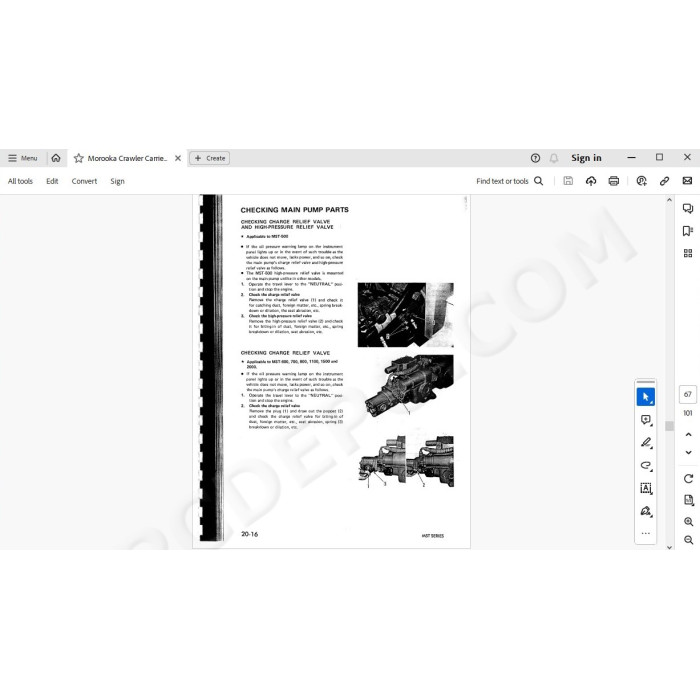Image resolution: width=700 pixels, height=700 pixels.
Task: Rotate the page view clockwise
Action: [x=688, y=479]
